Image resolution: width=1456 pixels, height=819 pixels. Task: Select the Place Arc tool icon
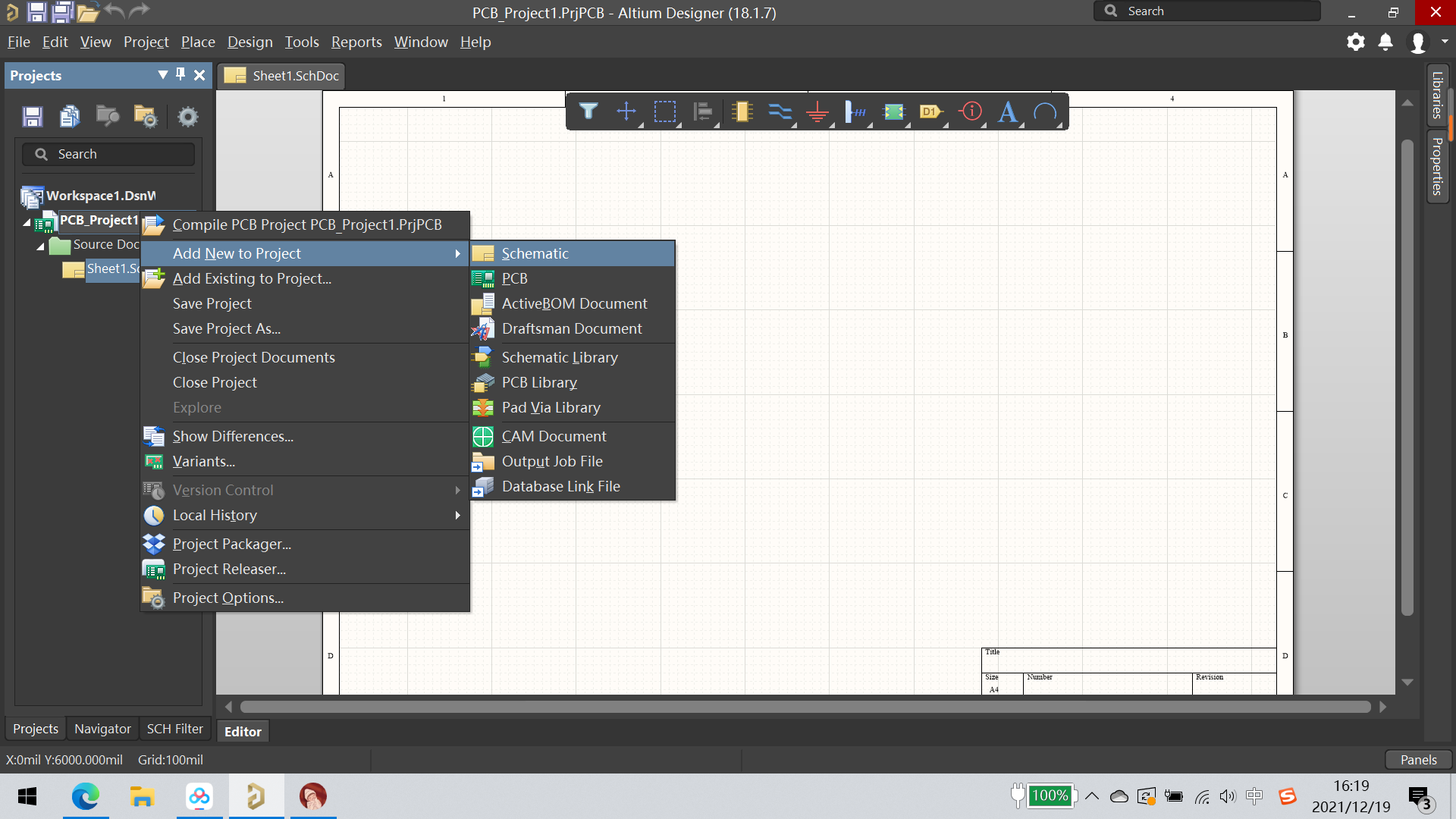click(1045, 112)
